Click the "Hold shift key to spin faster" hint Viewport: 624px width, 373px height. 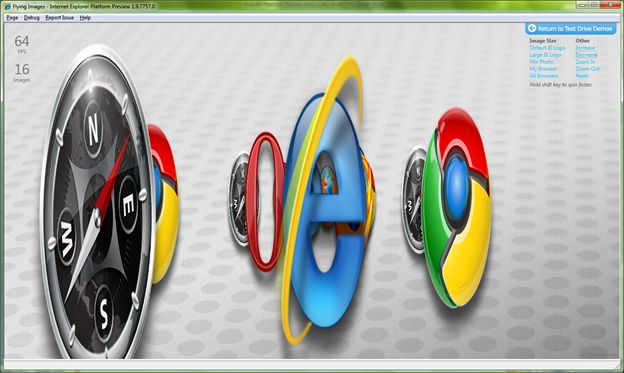pos(560,85)
